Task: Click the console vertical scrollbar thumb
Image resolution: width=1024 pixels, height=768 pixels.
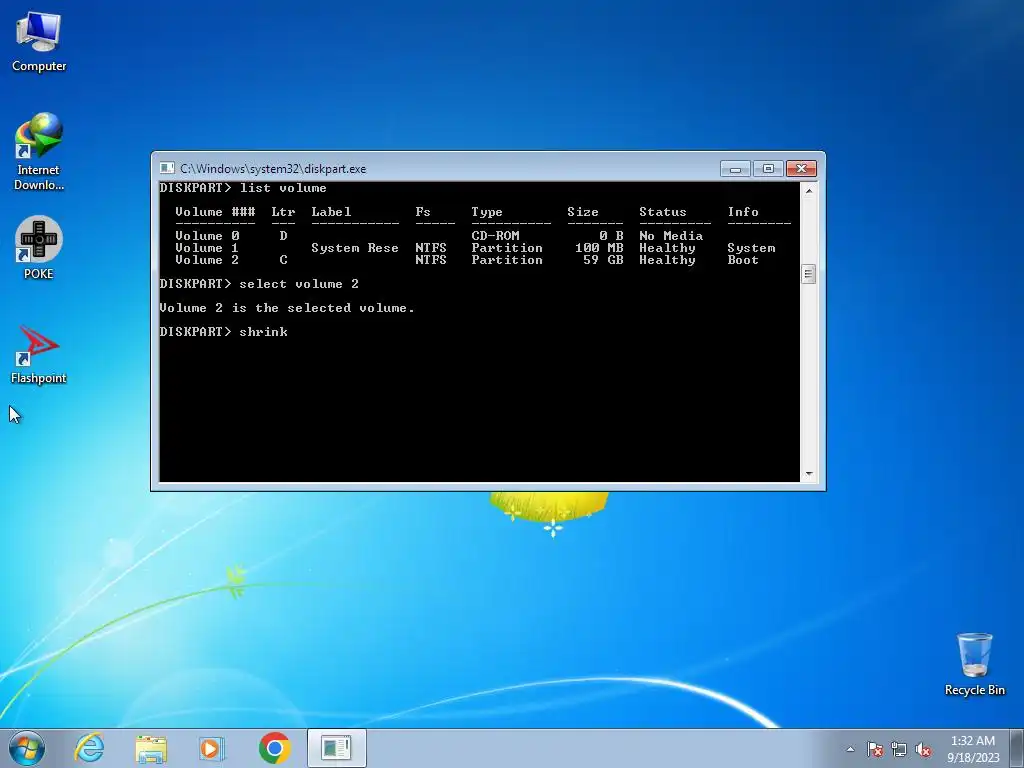Action: [808, 274]
